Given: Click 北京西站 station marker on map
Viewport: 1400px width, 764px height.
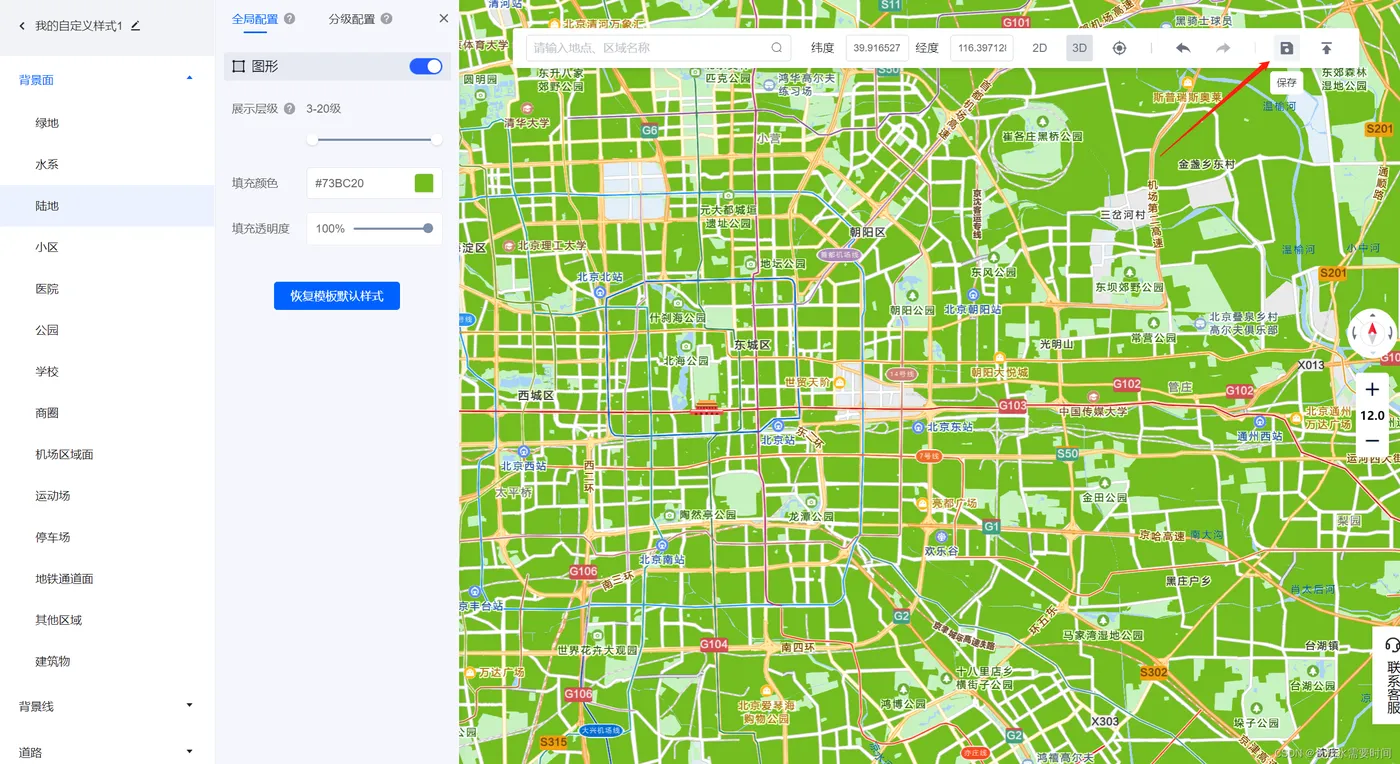Looking at the screenshot, I should pyautogui.click(x=523, y=452).
